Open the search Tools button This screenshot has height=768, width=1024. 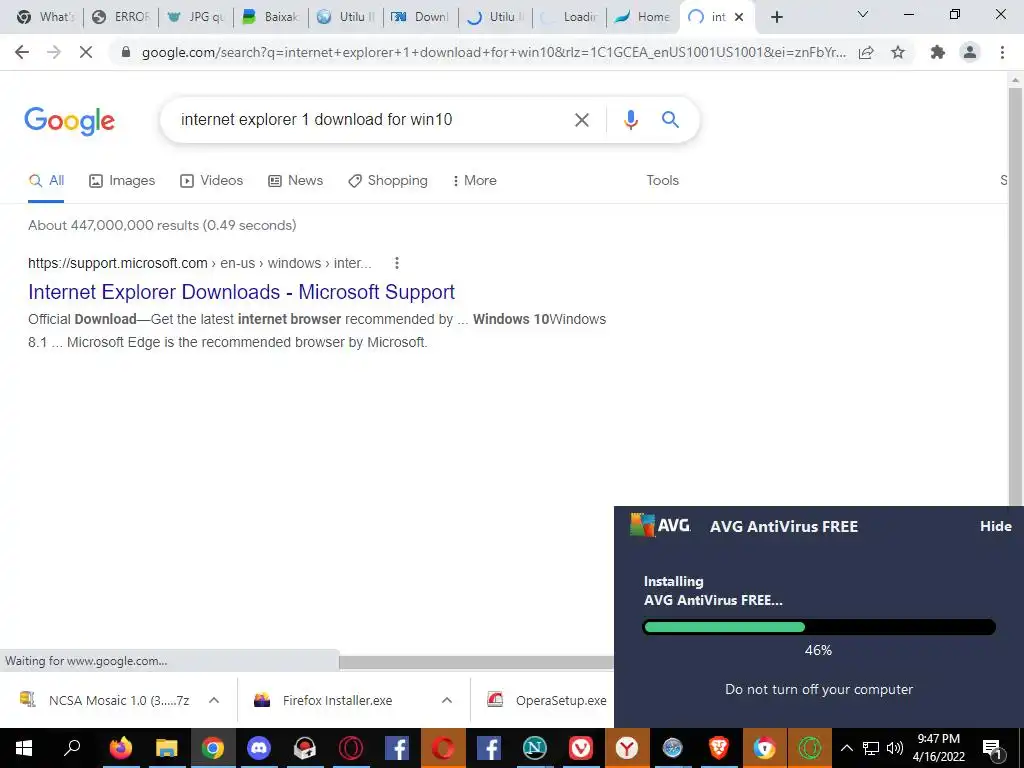tap(662, 181)
